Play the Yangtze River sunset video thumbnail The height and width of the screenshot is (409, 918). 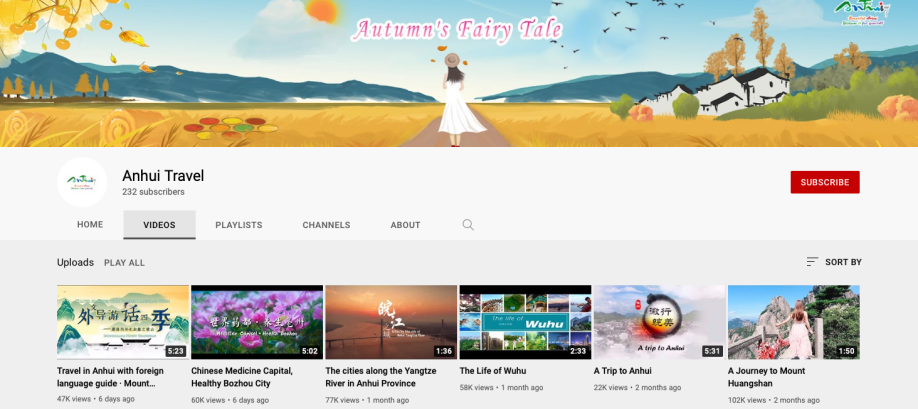tap(391, 322)
